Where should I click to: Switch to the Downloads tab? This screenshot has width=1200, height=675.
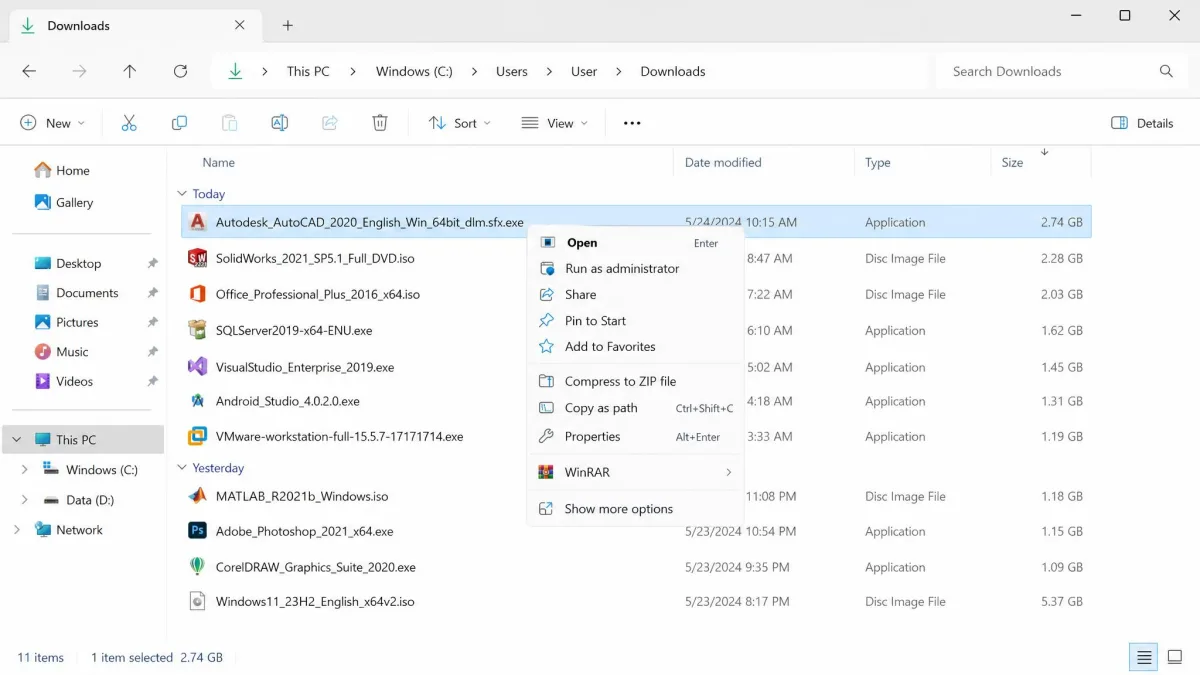(135, 26)
